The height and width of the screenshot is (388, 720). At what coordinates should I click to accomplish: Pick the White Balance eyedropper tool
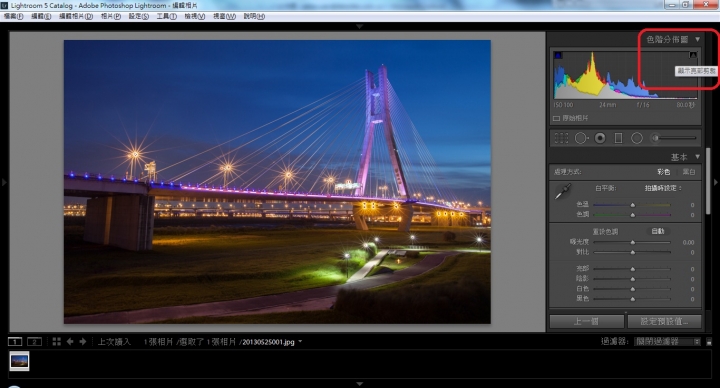click(563, 191)
